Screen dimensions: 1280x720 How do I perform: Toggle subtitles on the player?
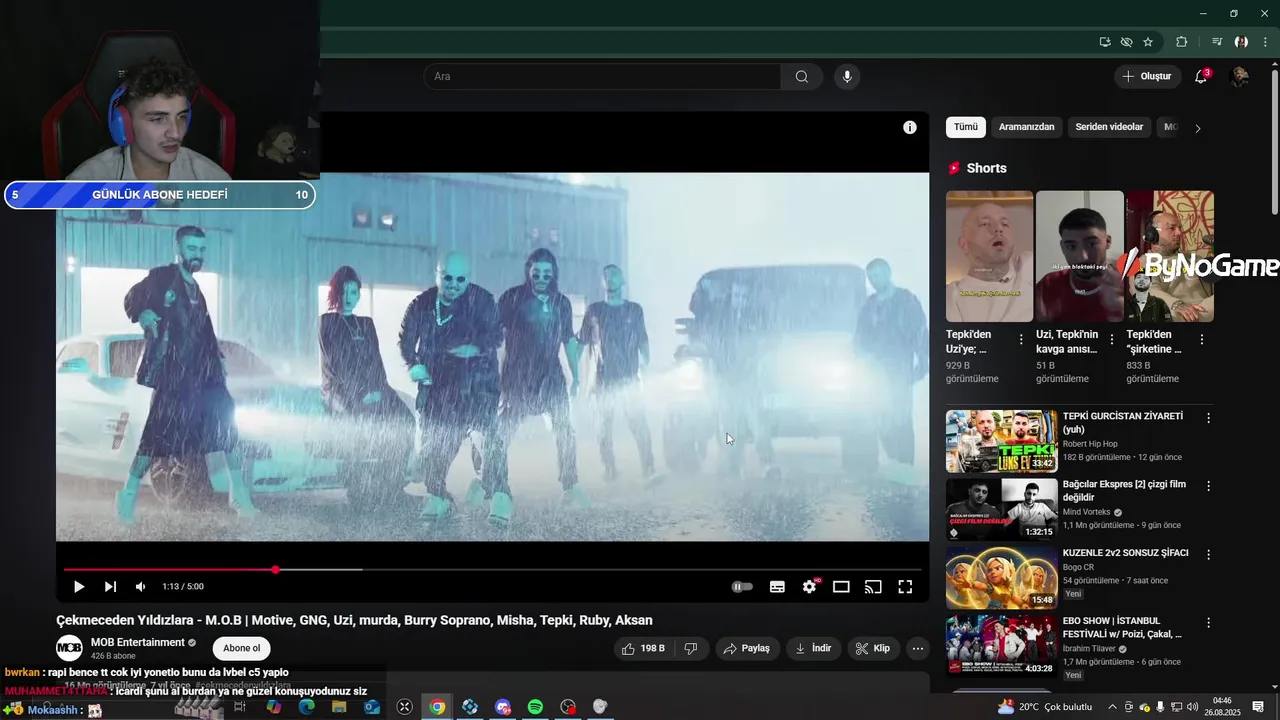pos(777,587)
